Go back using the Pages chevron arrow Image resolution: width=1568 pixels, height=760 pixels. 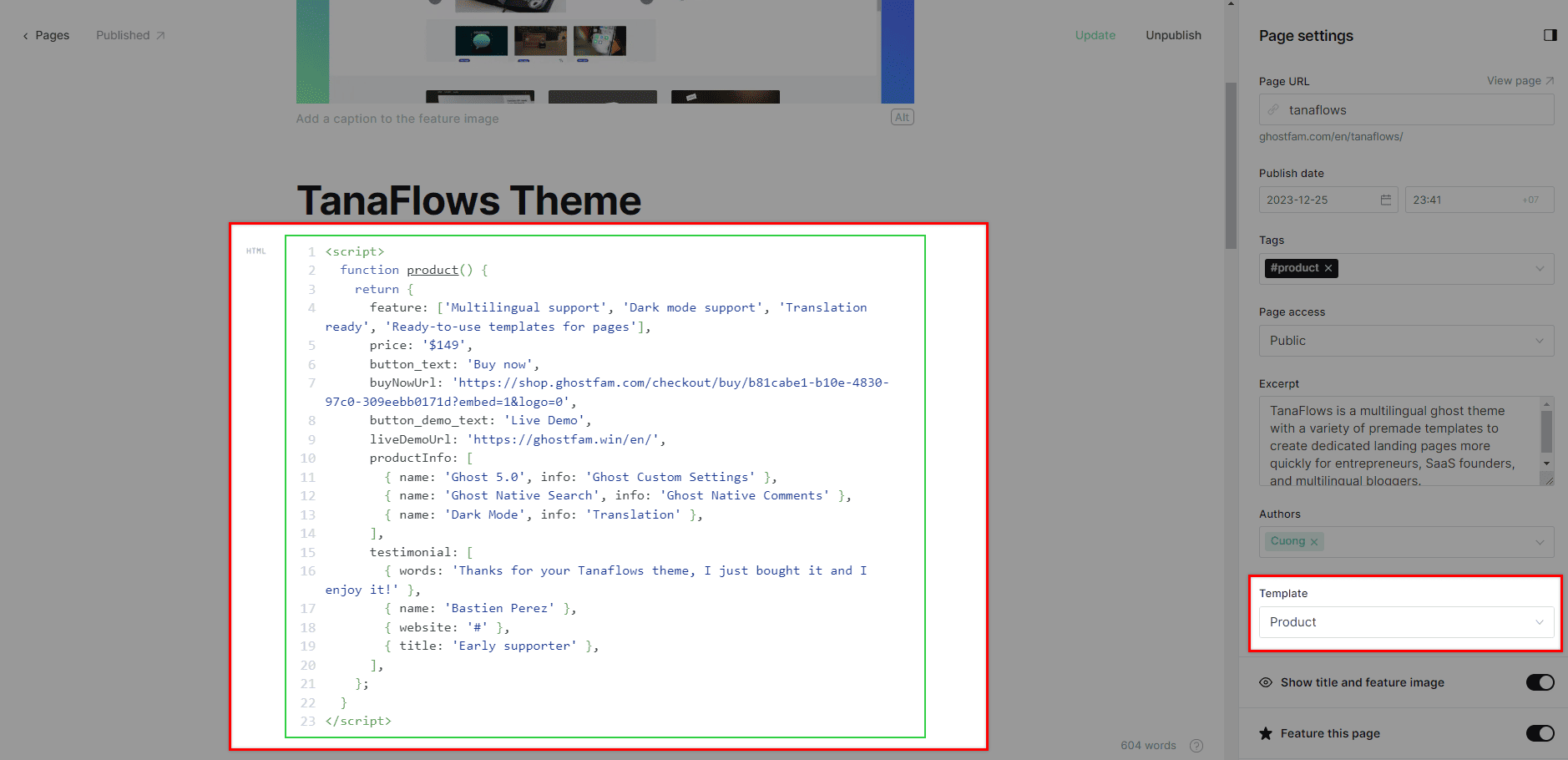[26, 36]
